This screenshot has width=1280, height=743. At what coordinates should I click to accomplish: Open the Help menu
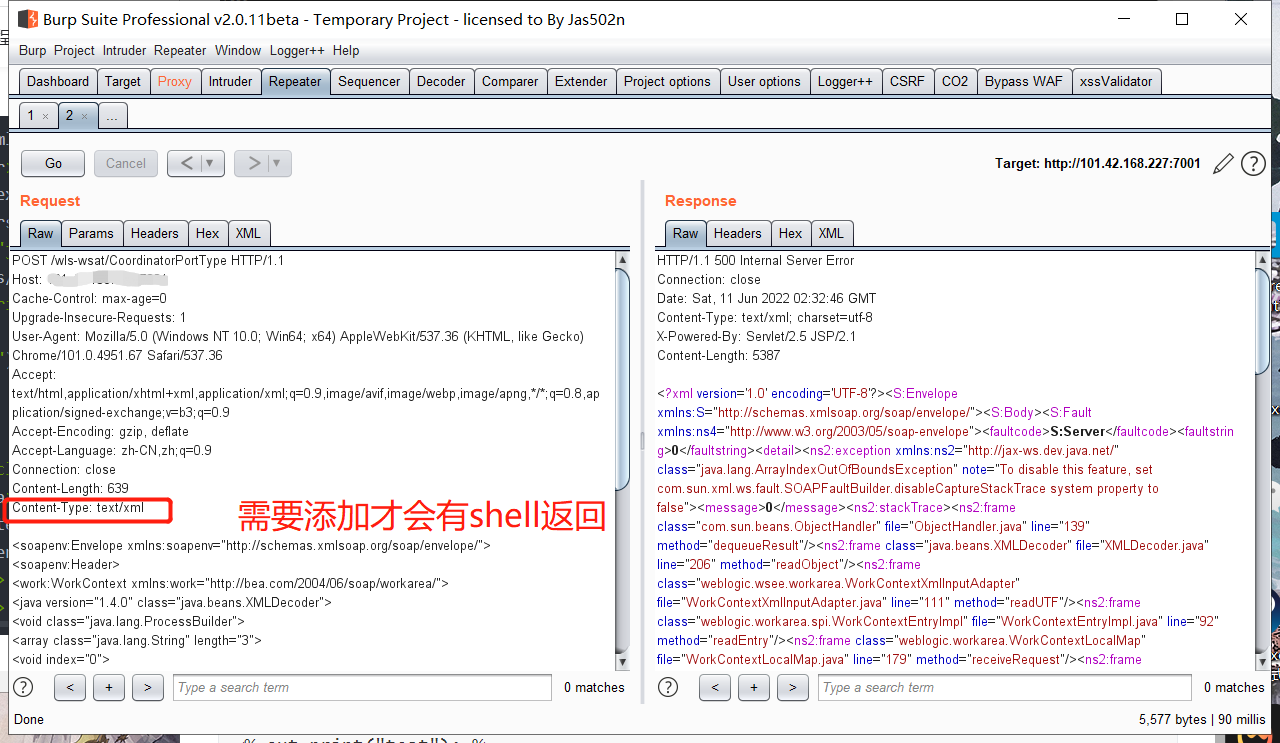coord(346,50)
